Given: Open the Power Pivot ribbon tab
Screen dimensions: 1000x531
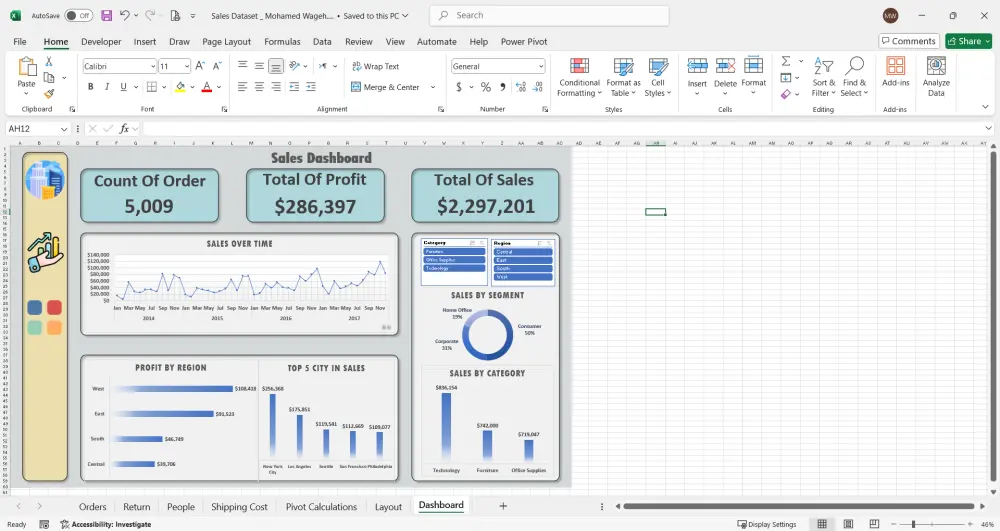Looking at the screenshot, I should click(524, 41).
